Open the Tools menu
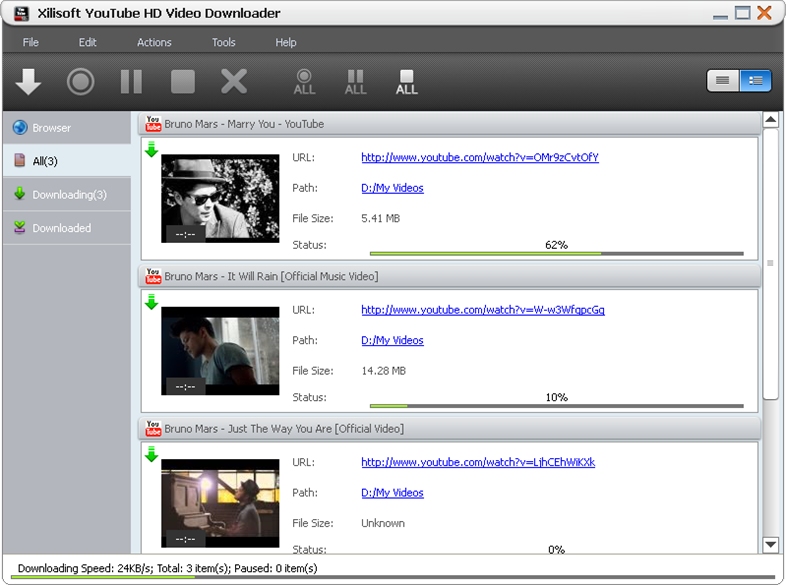786x585 pixels. (224, 42)
